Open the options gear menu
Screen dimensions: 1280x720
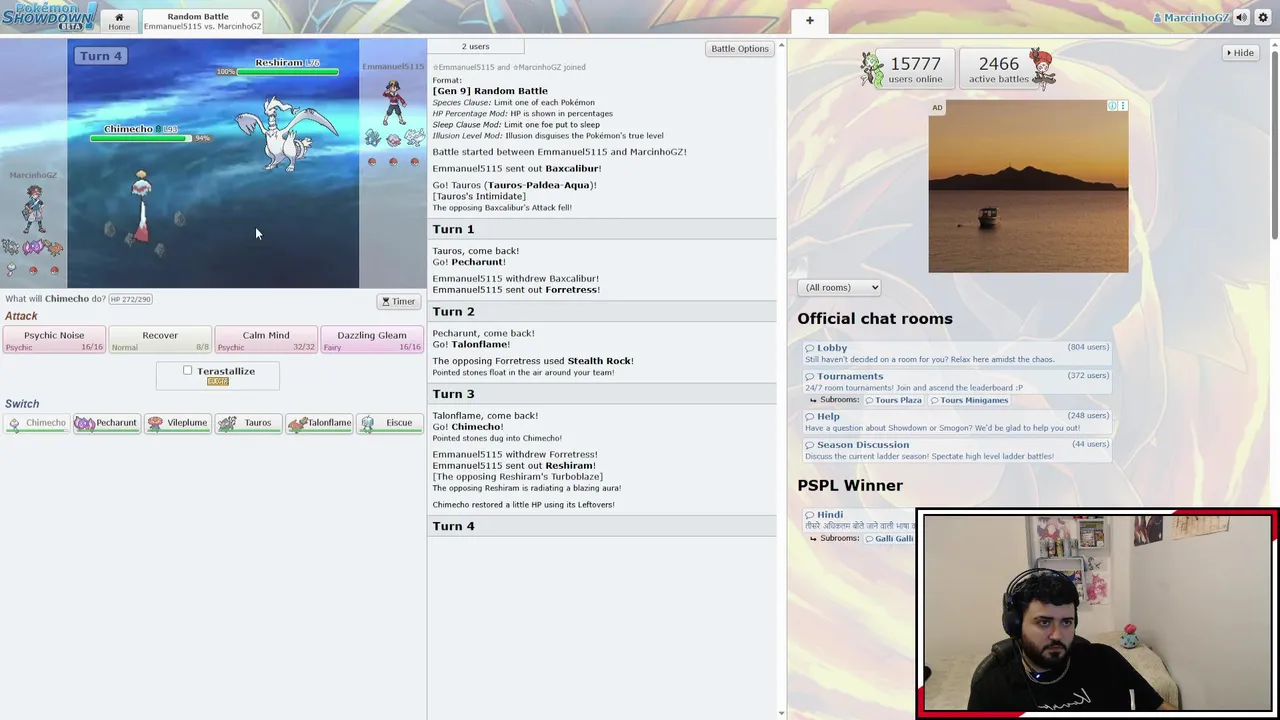click(x=1263, y=18)
